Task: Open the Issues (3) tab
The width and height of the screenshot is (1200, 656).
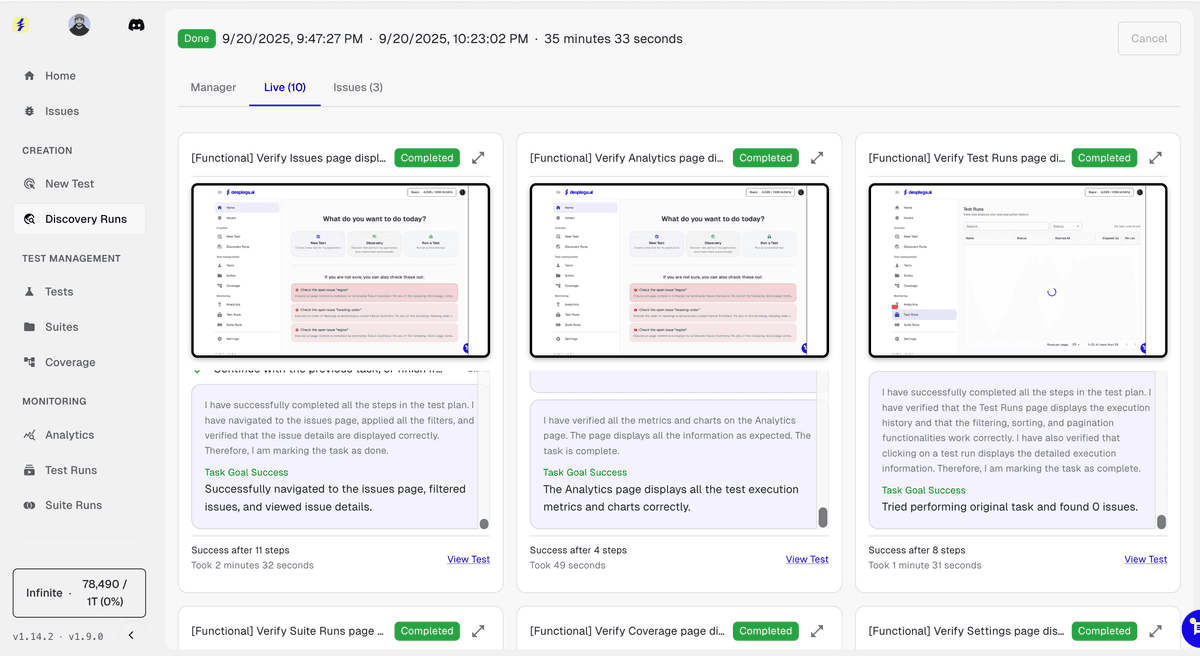Action: (357, 87)
